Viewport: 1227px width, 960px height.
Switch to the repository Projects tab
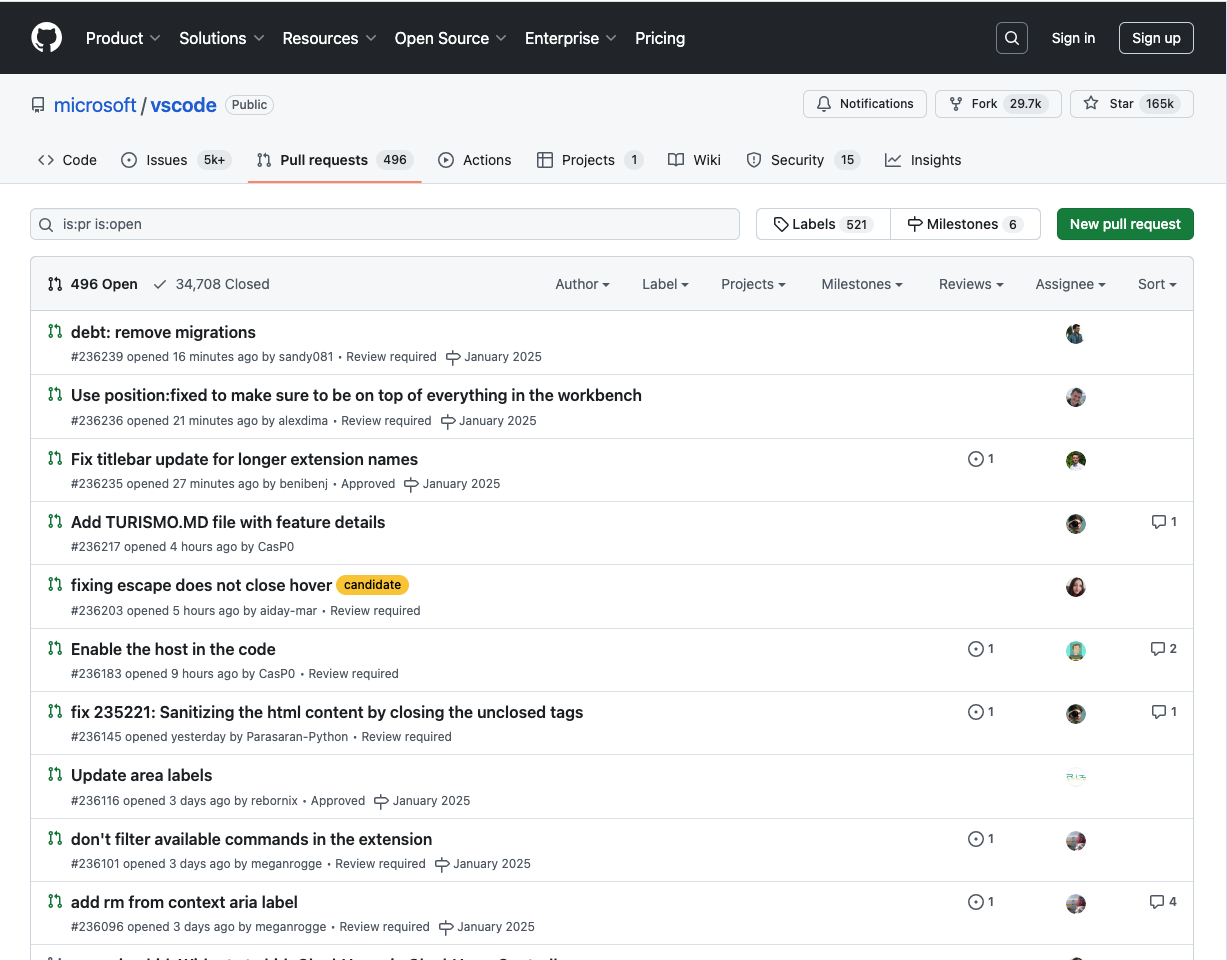(590, 160)
